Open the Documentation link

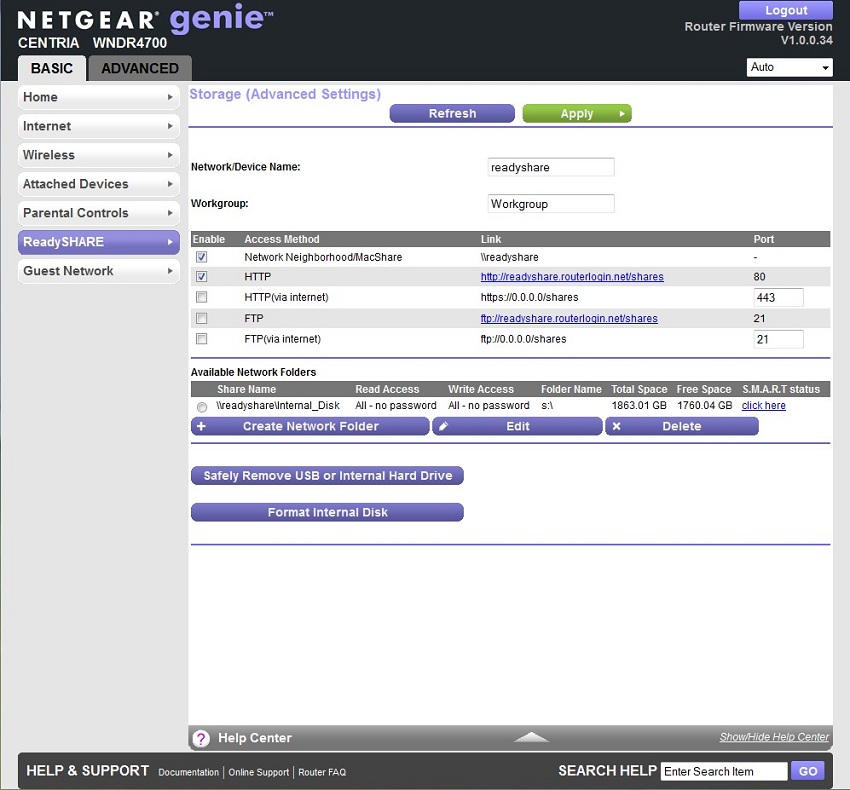(188, 772)
